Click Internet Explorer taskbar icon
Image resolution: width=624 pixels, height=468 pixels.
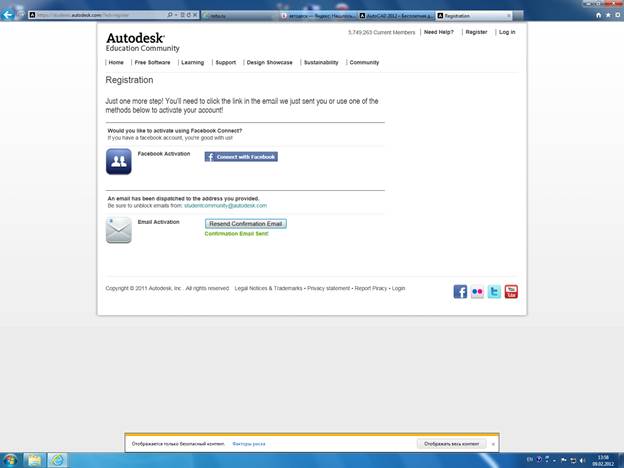tap(57, 460)
